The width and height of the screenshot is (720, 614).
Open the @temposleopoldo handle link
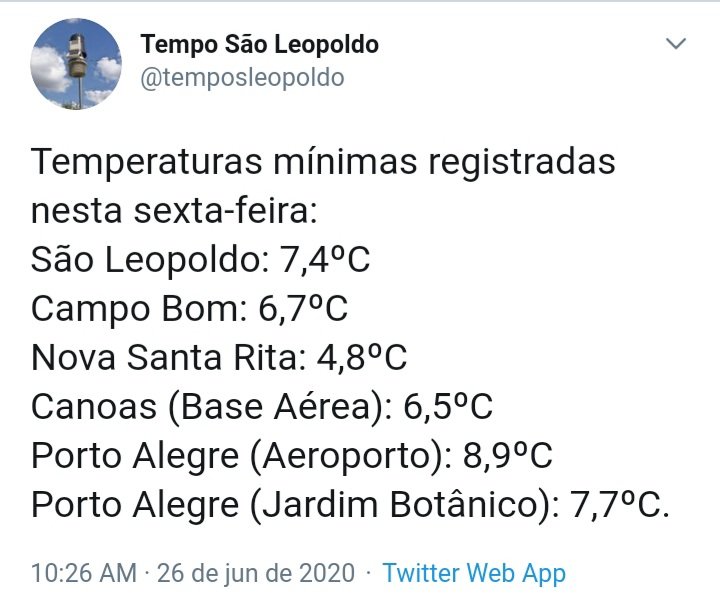[x=242, y=77]
